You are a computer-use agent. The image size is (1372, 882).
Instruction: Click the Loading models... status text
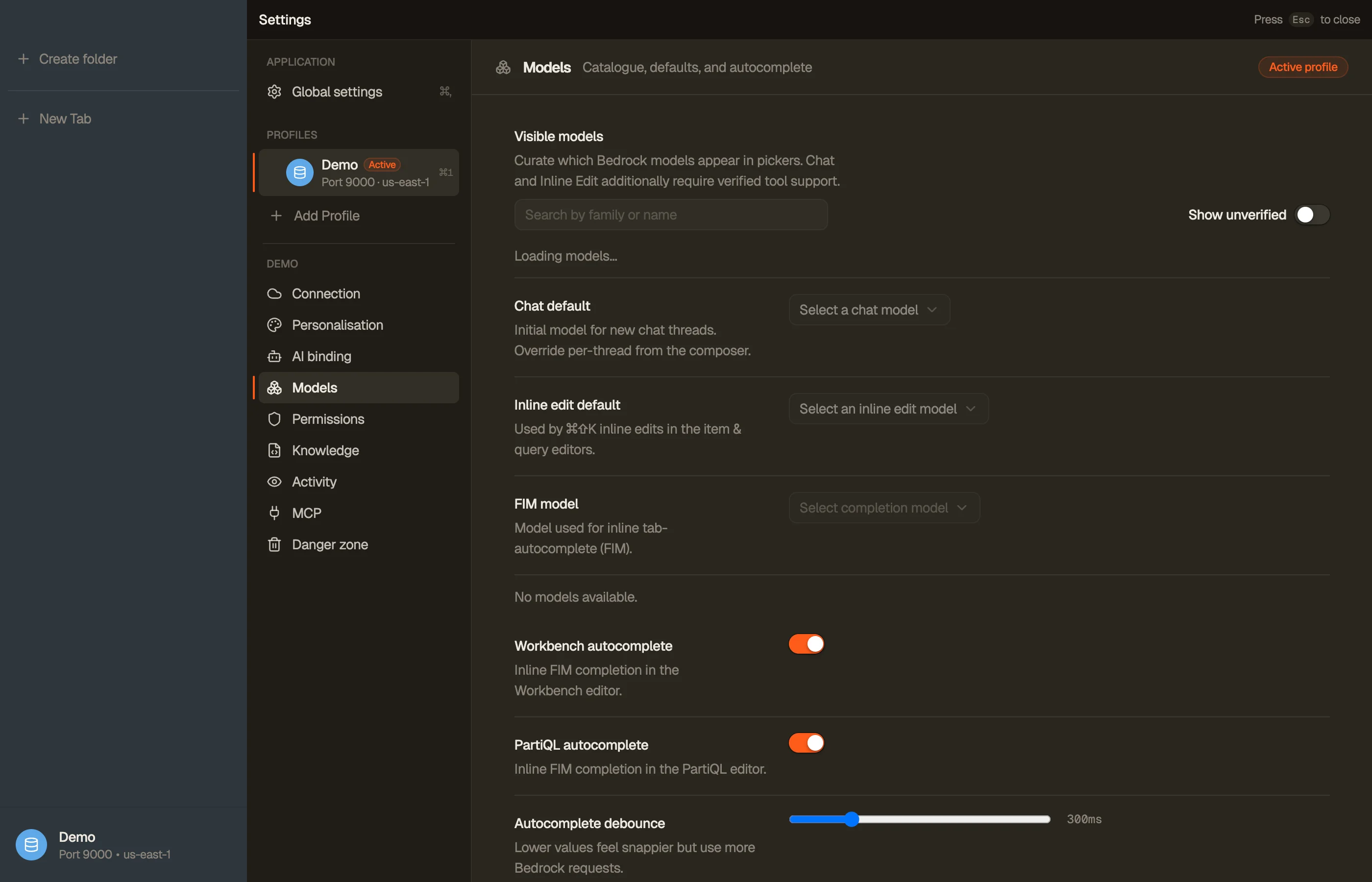click(565, 256)
